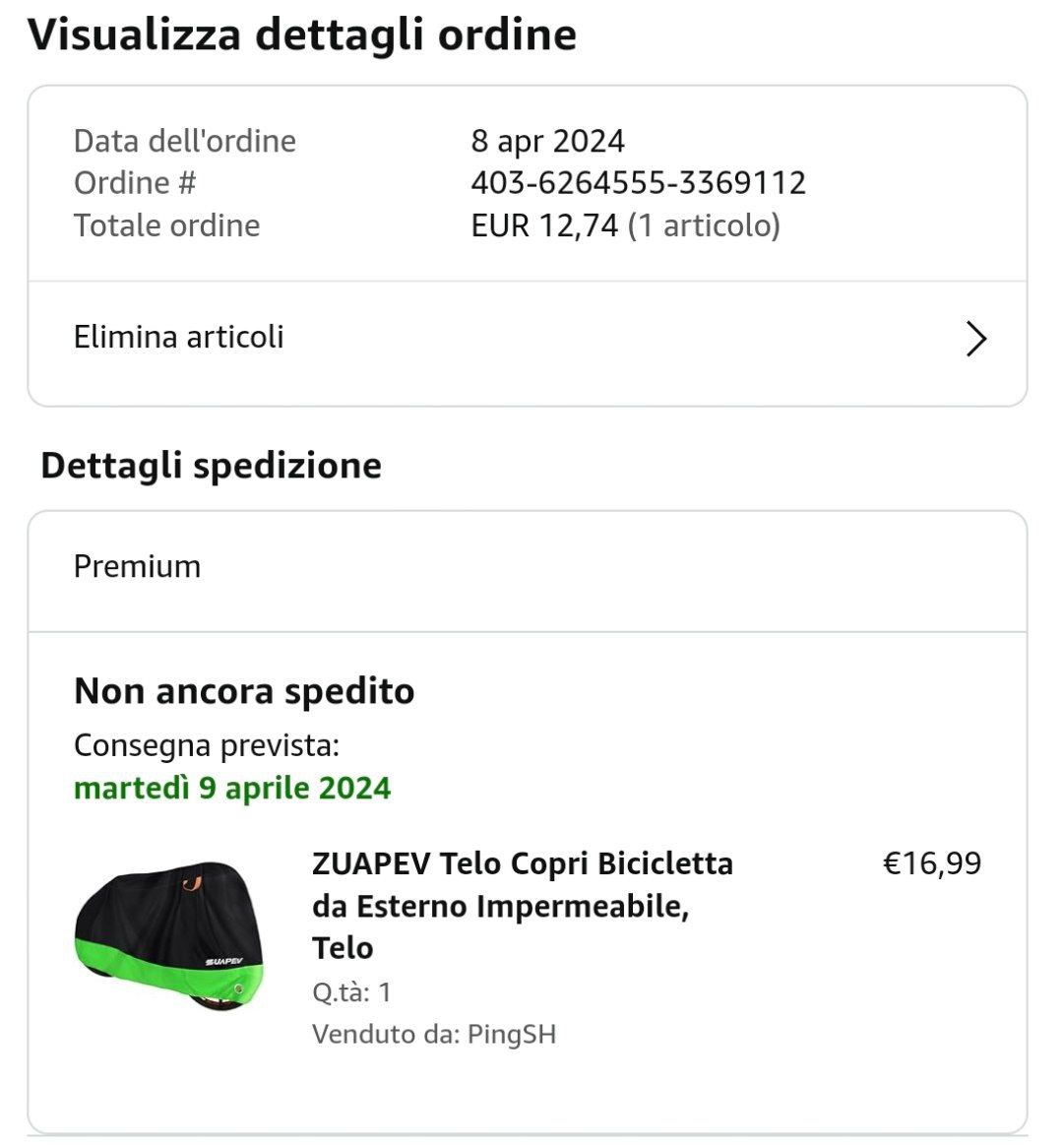Click the Q.tà: 1 quantity text
This screenshot has width=1063, height=1148.
coord(352,992)
